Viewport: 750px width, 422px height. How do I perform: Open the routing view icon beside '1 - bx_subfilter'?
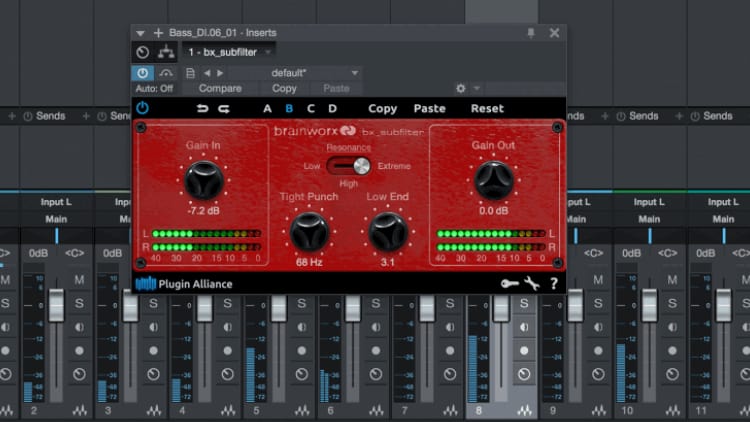tap(166, 52)
